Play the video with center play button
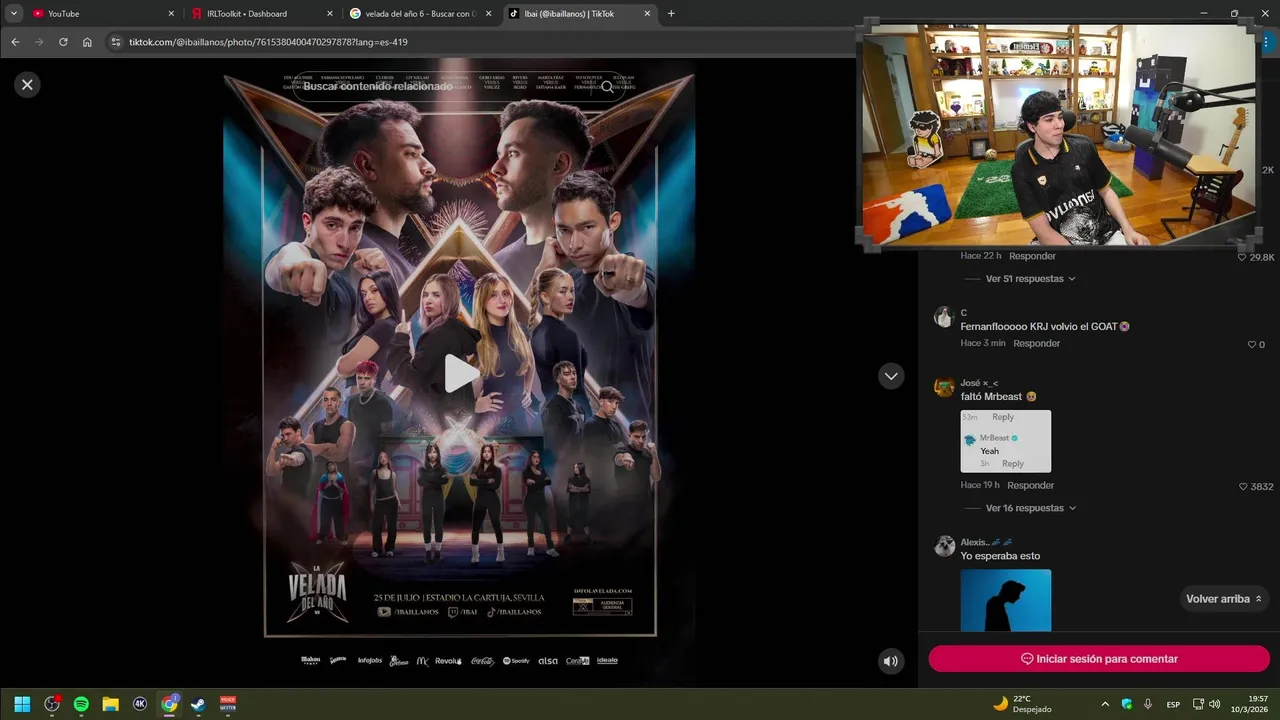 [x=460, y=373]
